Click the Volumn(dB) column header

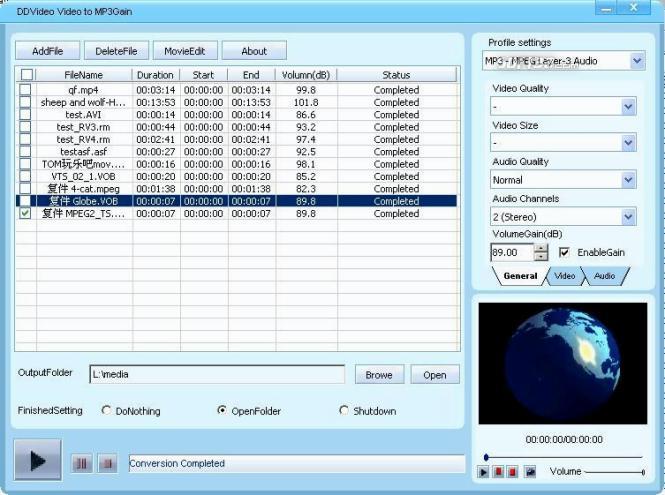pyautogui.click(x=306, y=75)
